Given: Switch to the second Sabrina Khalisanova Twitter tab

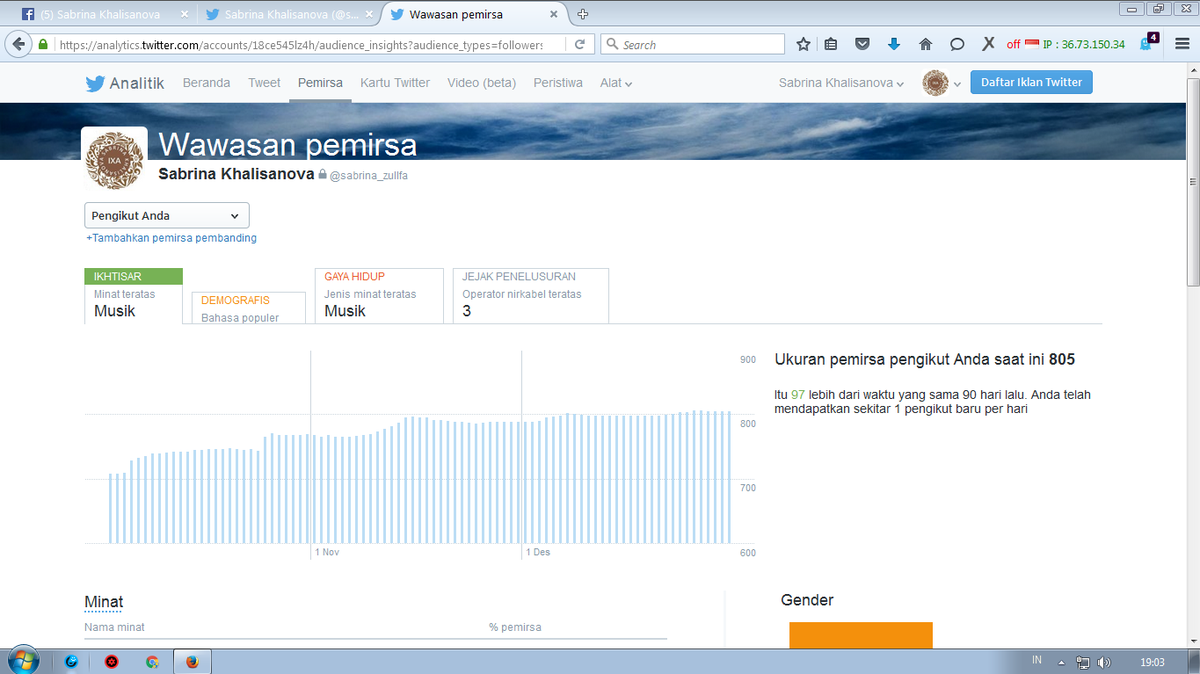Looking at the screenshot, I should pos(288,15).
